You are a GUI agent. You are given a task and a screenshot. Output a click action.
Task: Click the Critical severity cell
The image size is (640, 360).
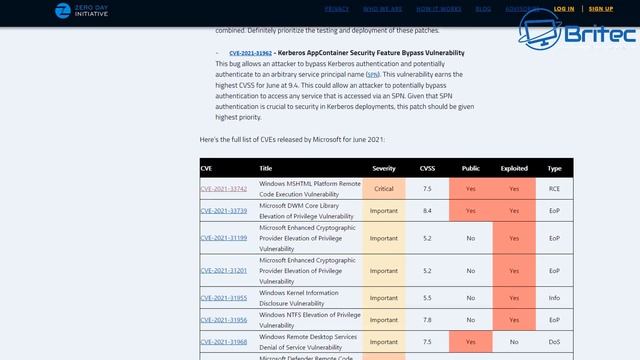coord(384,189)
